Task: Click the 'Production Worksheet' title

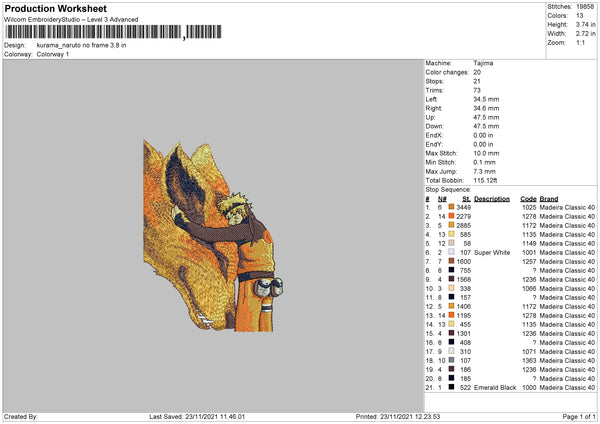Action: point(55,8)
